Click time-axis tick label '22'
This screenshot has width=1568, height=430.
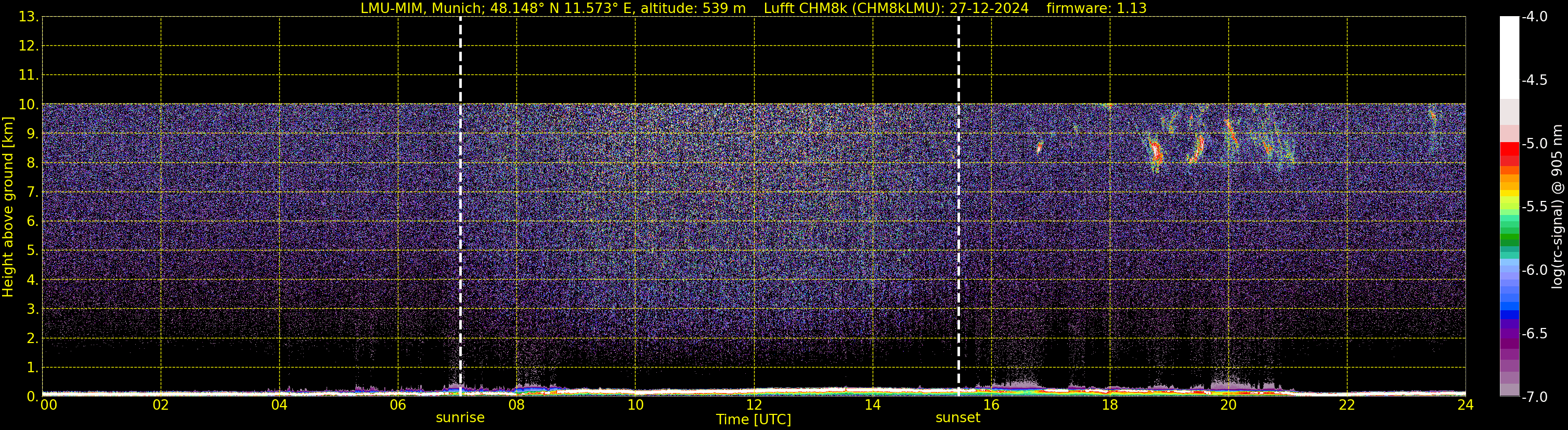(x=1347, y=405)
